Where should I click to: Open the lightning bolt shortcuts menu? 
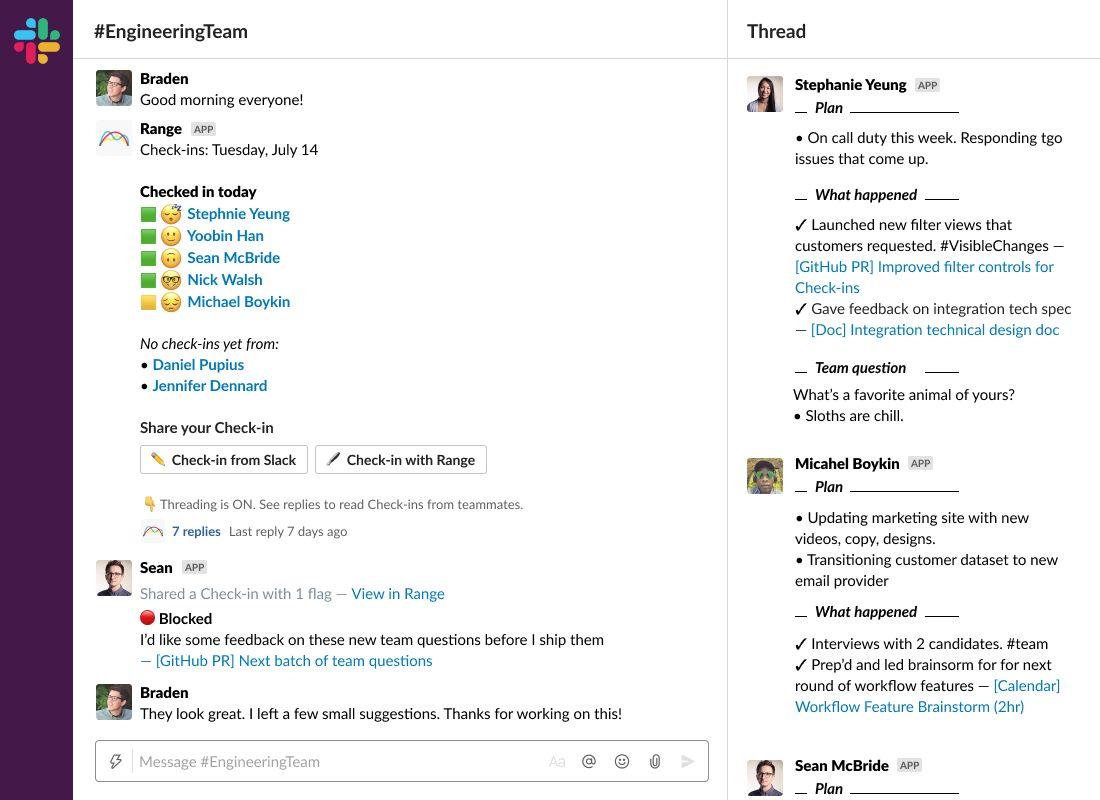click(116, 762)
